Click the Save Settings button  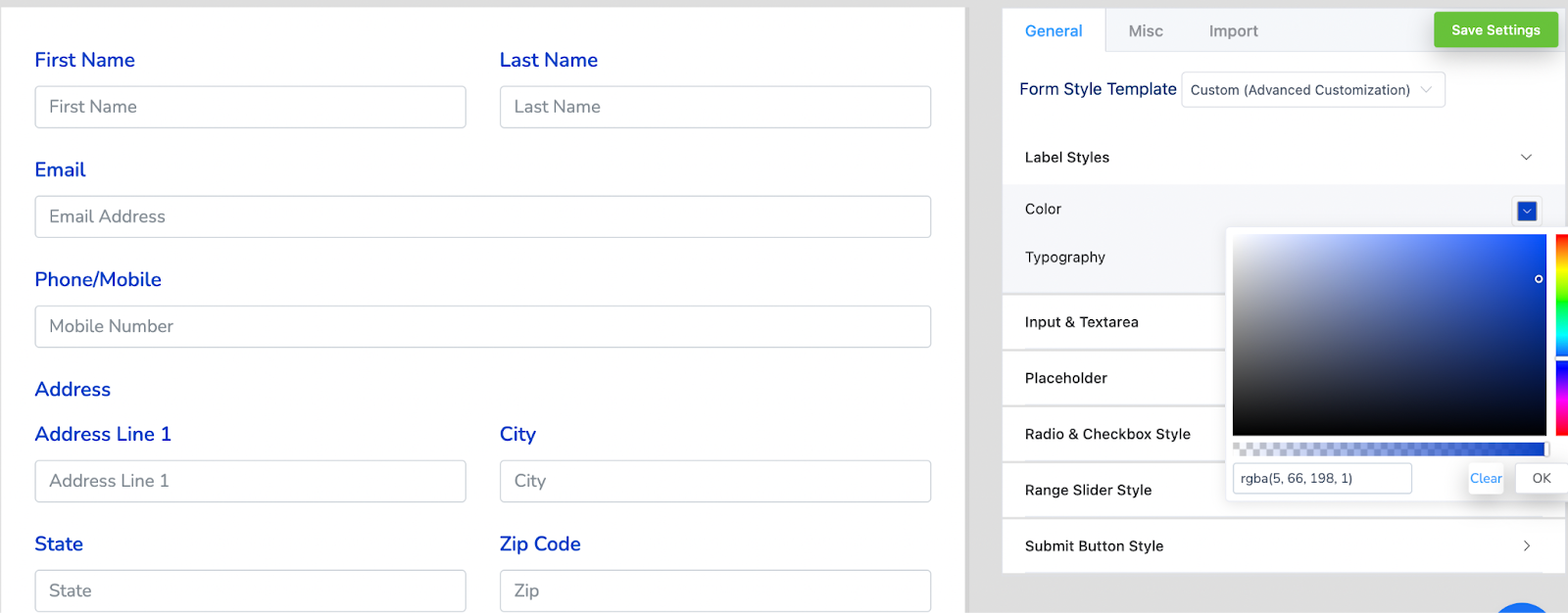coord(1494,30)
